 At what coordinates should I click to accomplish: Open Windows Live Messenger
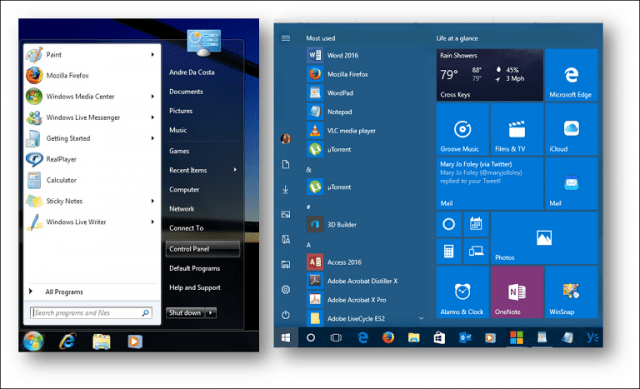click(92, 118)
